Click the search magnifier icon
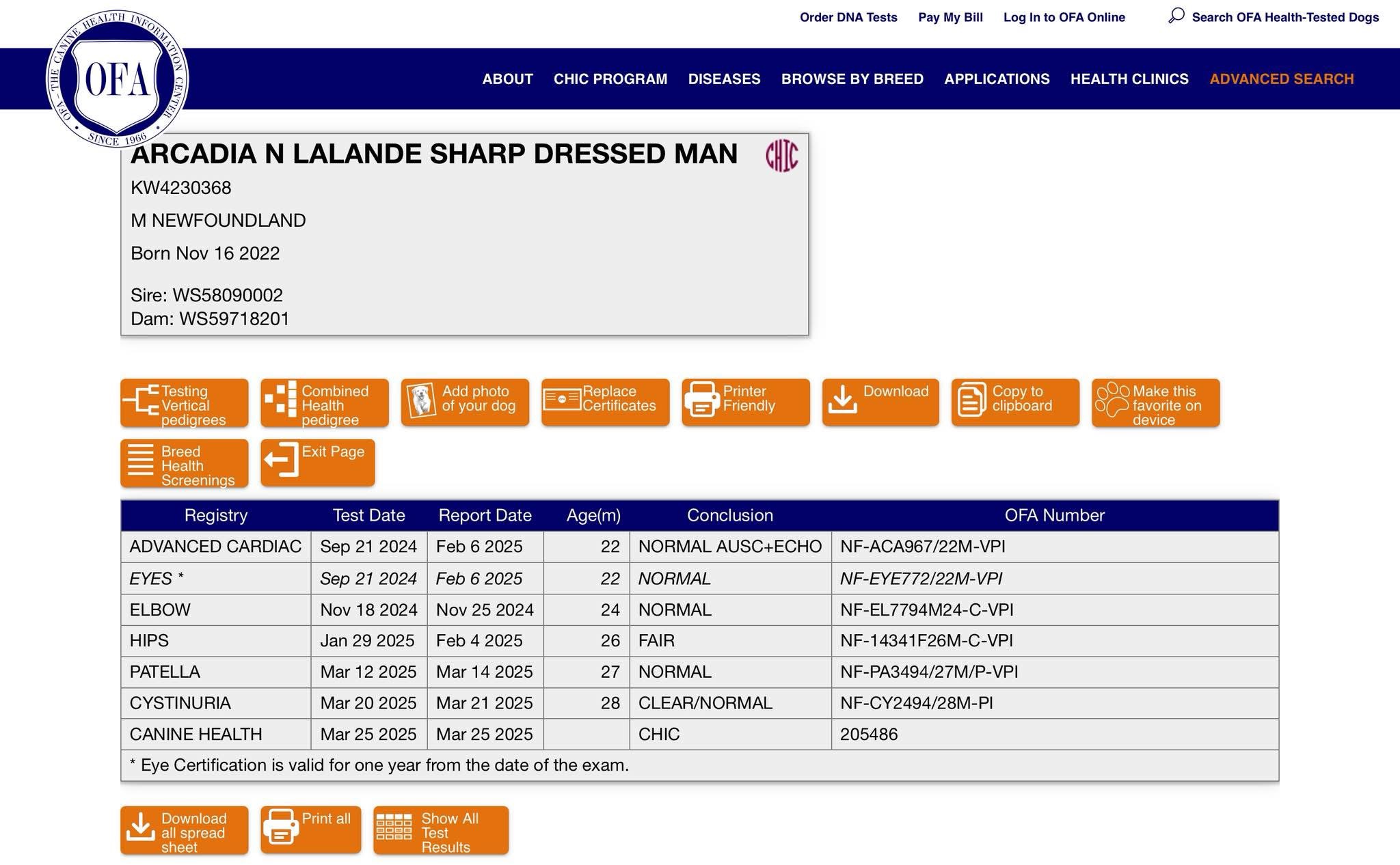This screenshot has width=1400, height=865. click(x=1176, y=16)
